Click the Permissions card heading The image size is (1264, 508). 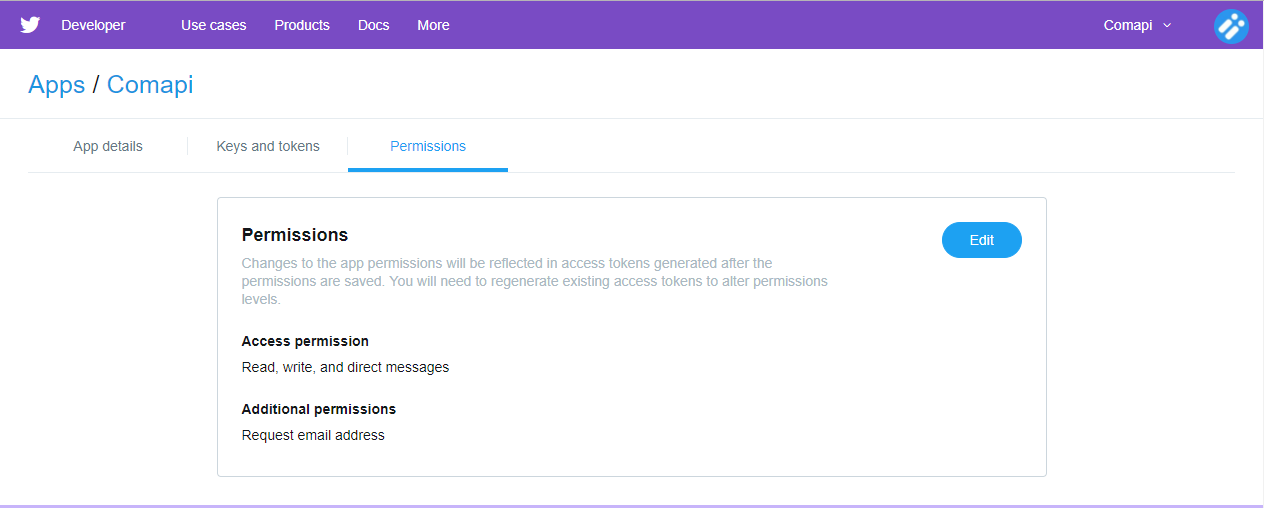pos(295,235)
